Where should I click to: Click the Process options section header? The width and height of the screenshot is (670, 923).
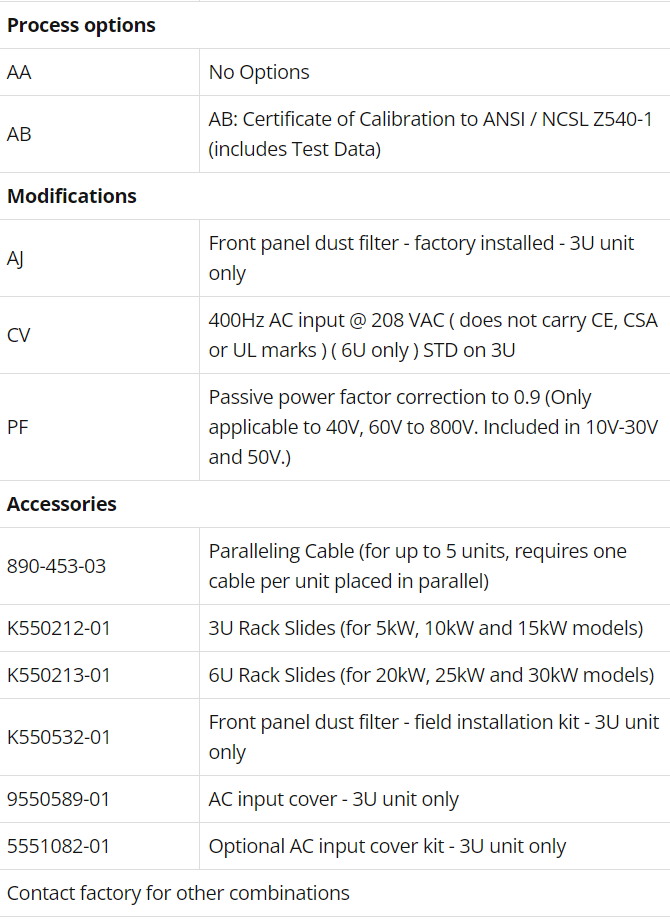(81, 25)
